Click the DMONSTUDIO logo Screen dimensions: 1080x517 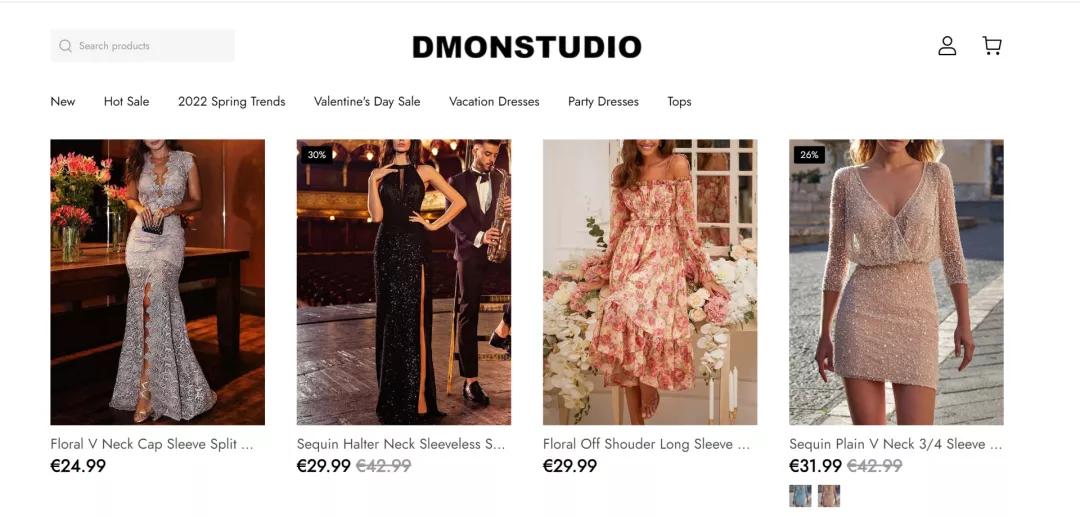point(527,47)
